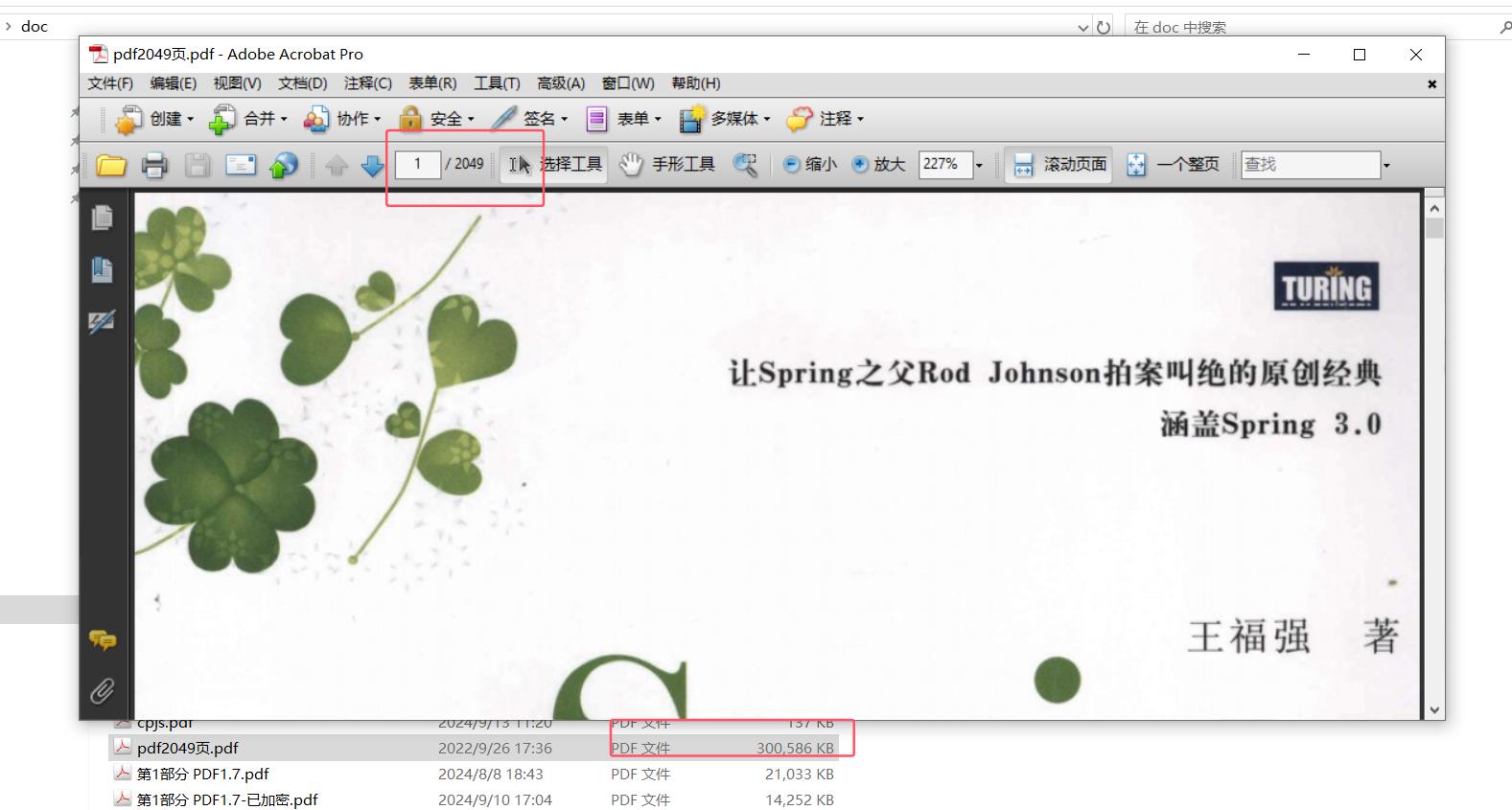Viewport: 1512px width, 810px height.
Task: Click the marquee zoom magnifier icon
Action: click(x=745, y=165)
